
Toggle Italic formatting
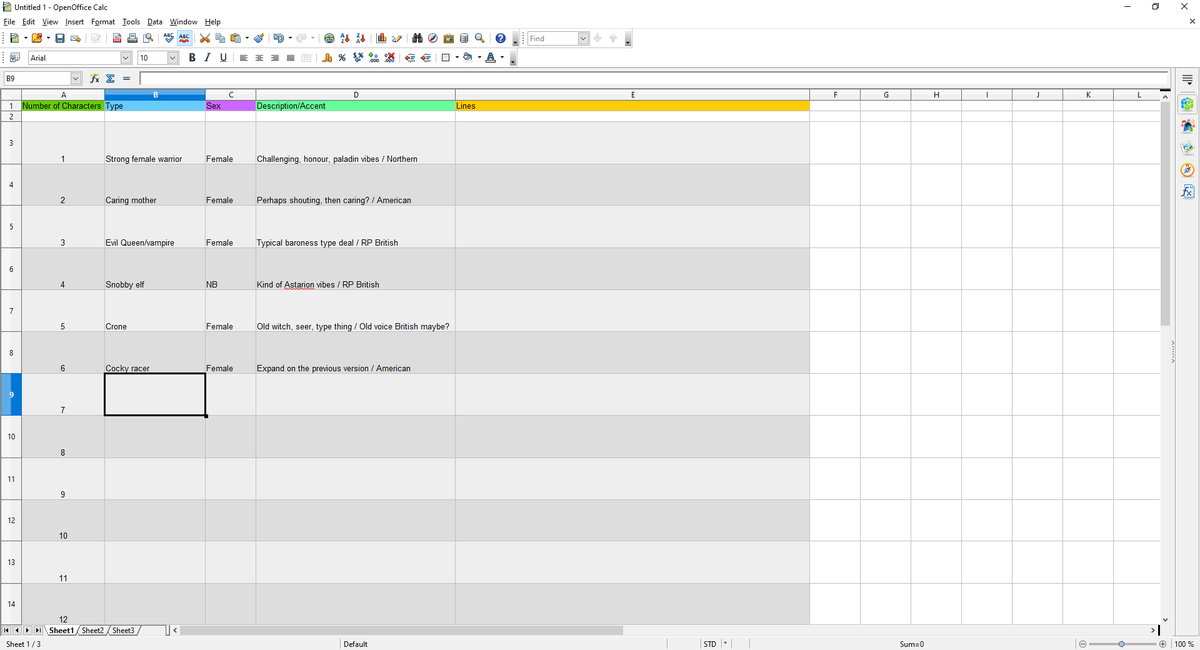[207, 57]
